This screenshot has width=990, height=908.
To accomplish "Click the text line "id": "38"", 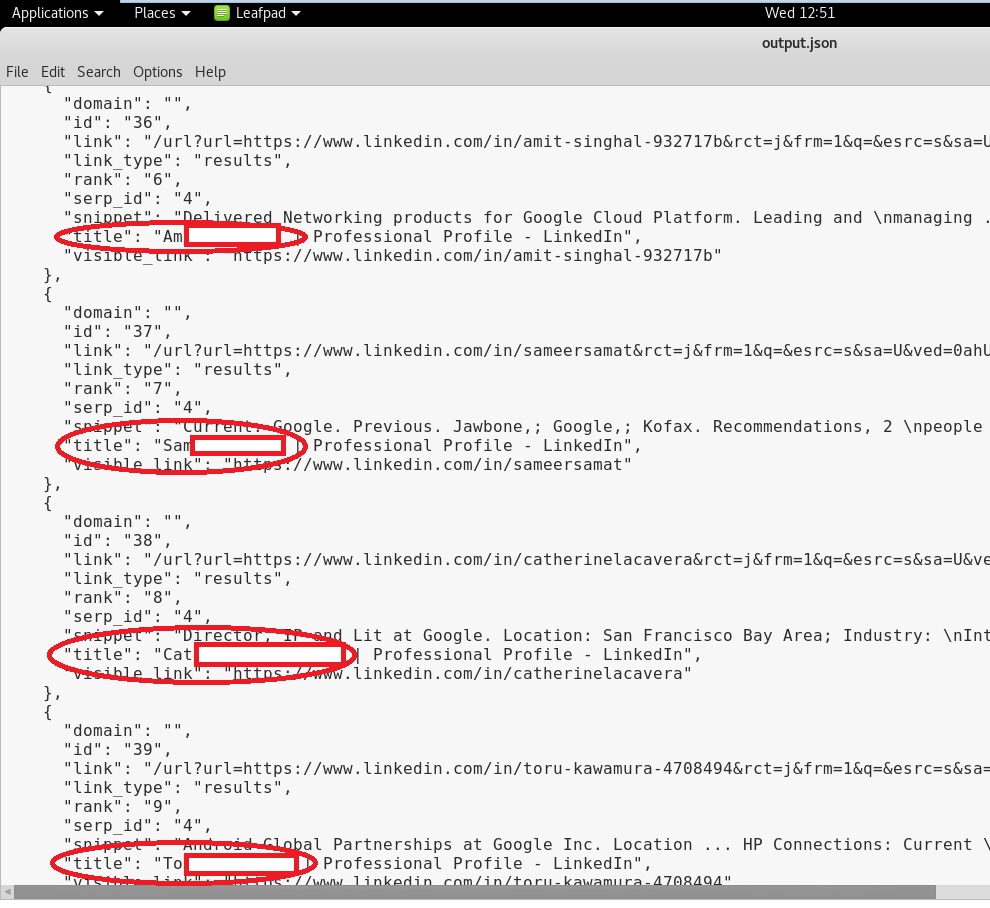I will coord(117,541).
